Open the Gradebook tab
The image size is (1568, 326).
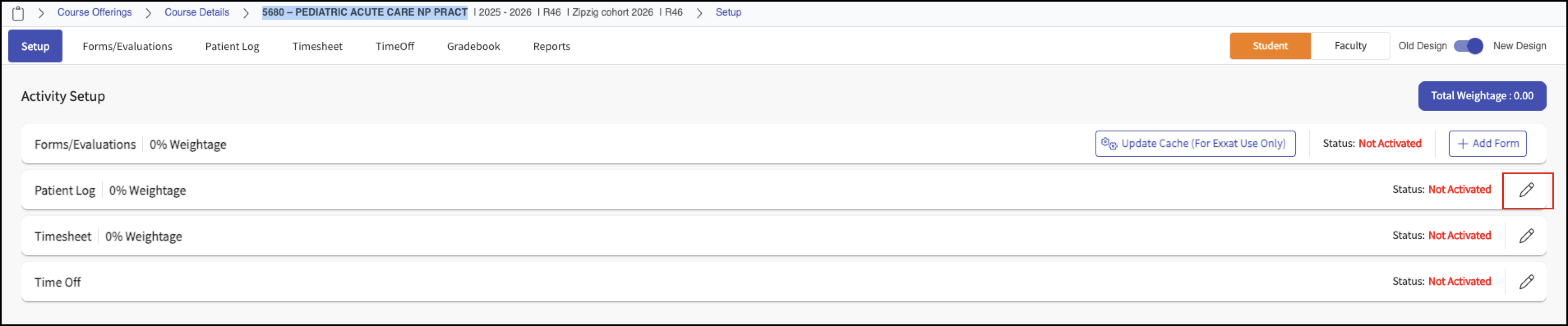click(473, 46)
